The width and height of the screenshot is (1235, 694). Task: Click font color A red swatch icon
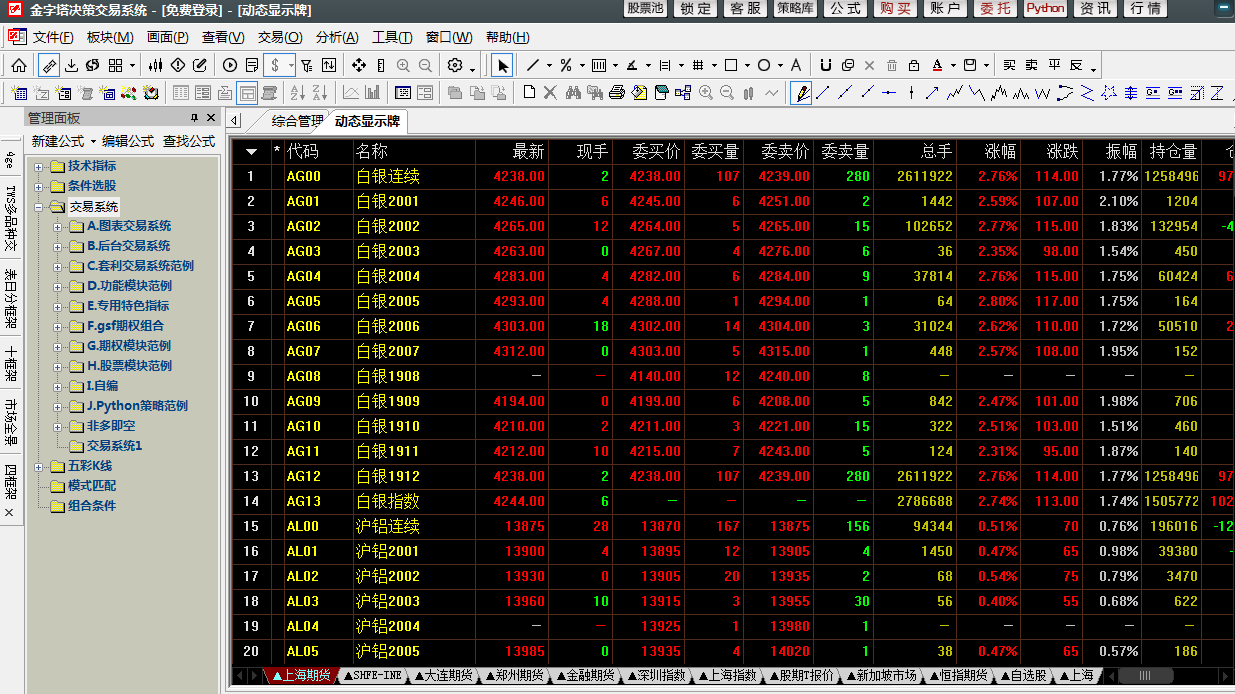[x=938, y=65]
